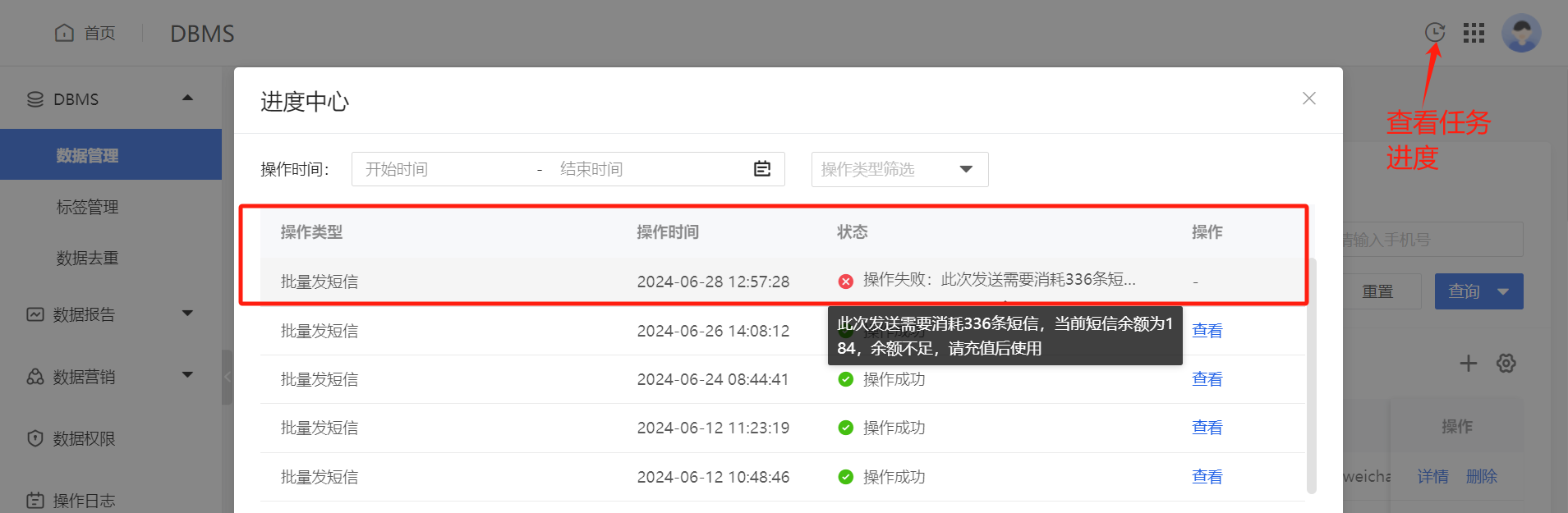Collapse the DBMS sidebar section arrow
Screen dimensions: 1568x513
coord(187,98)
